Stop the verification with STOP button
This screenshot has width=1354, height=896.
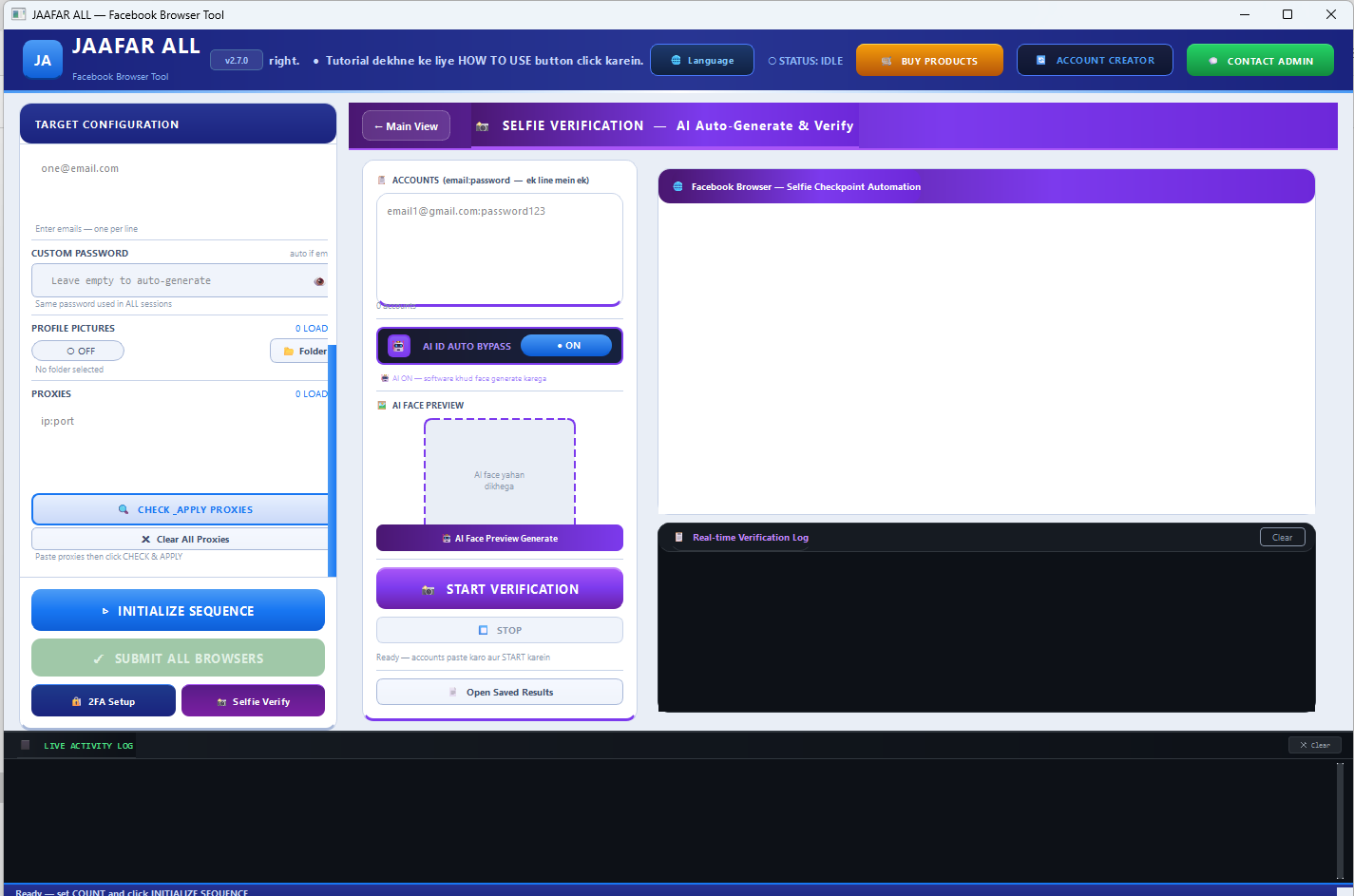pos(500,630)
